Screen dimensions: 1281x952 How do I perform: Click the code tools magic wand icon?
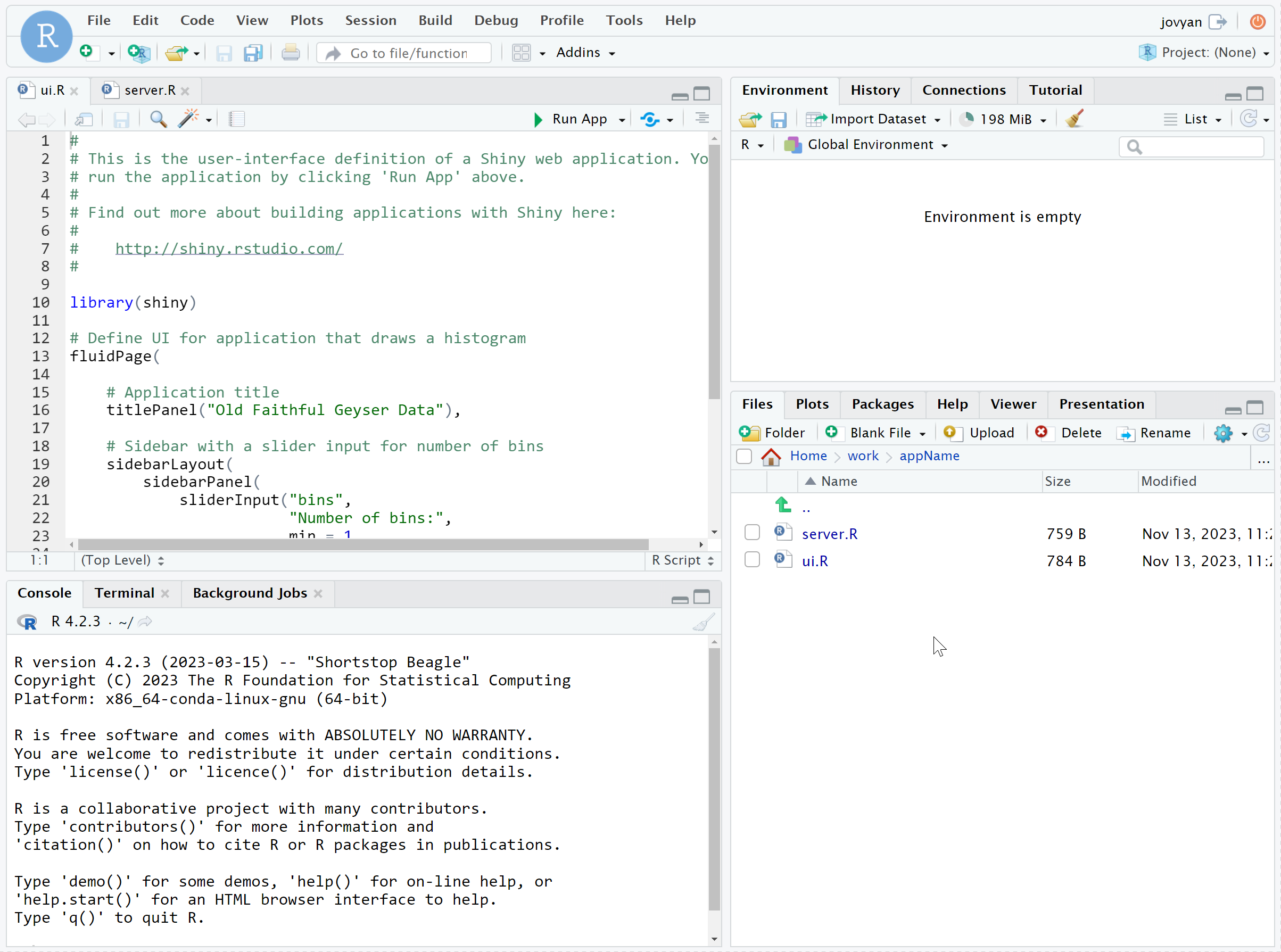coord(188,118)
